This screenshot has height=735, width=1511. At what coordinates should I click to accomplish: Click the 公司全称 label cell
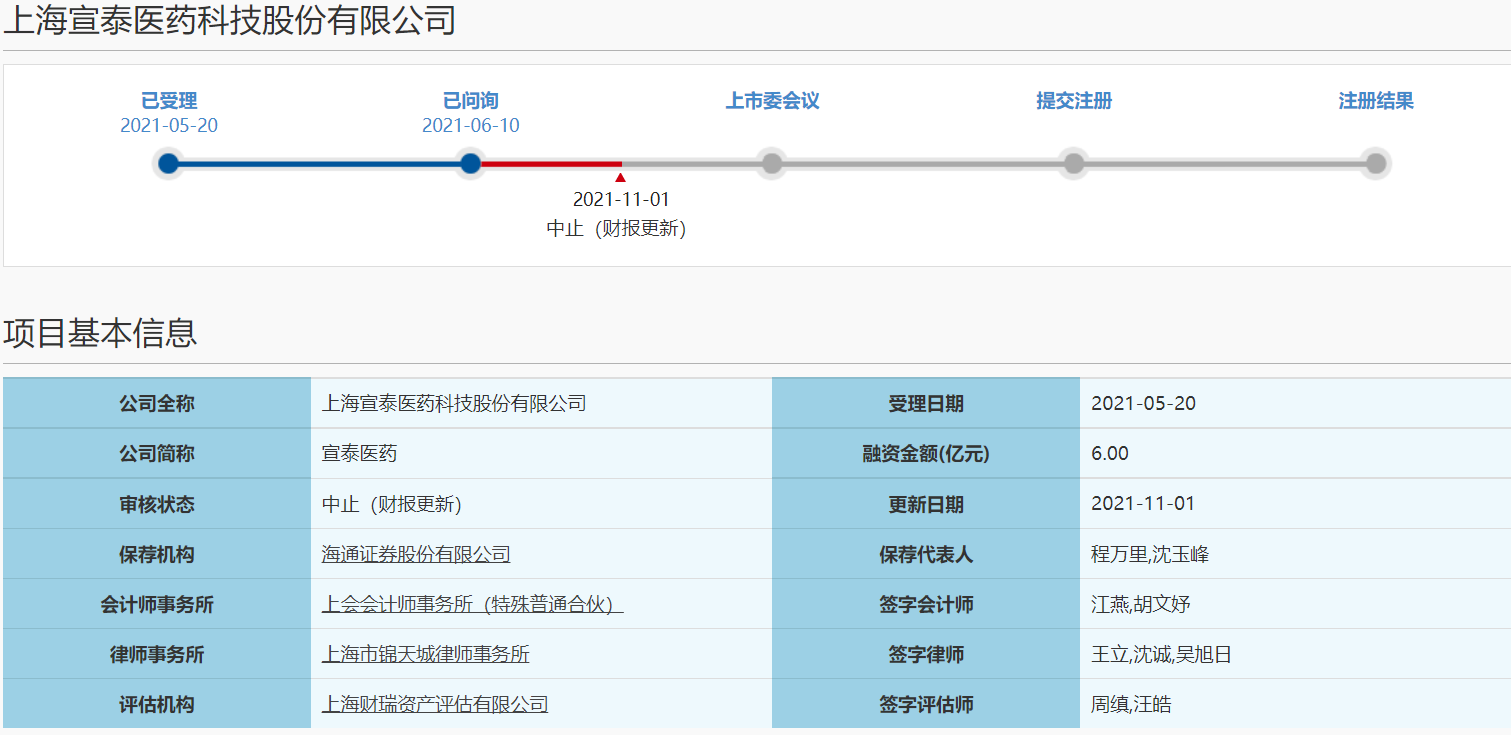(x=157, y=404)
